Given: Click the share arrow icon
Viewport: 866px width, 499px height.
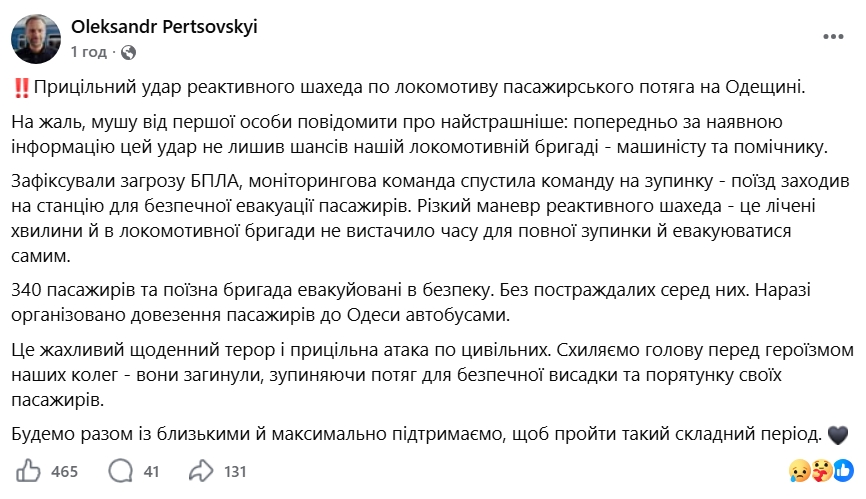Looking at the screenshot, I should pos(200,471).
